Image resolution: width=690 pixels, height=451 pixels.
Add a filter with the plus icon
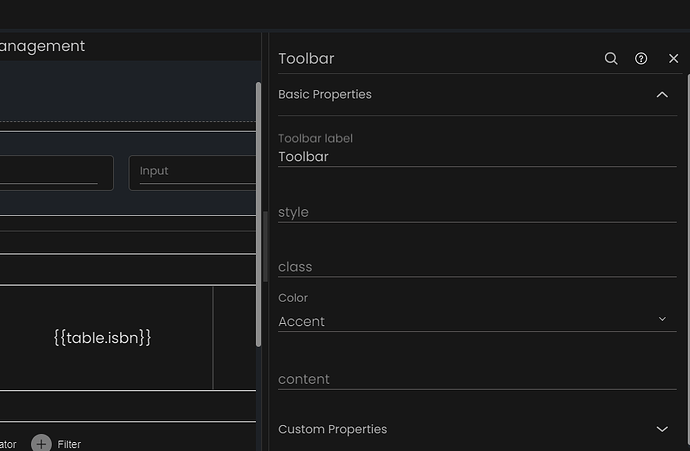pos(41,444)
